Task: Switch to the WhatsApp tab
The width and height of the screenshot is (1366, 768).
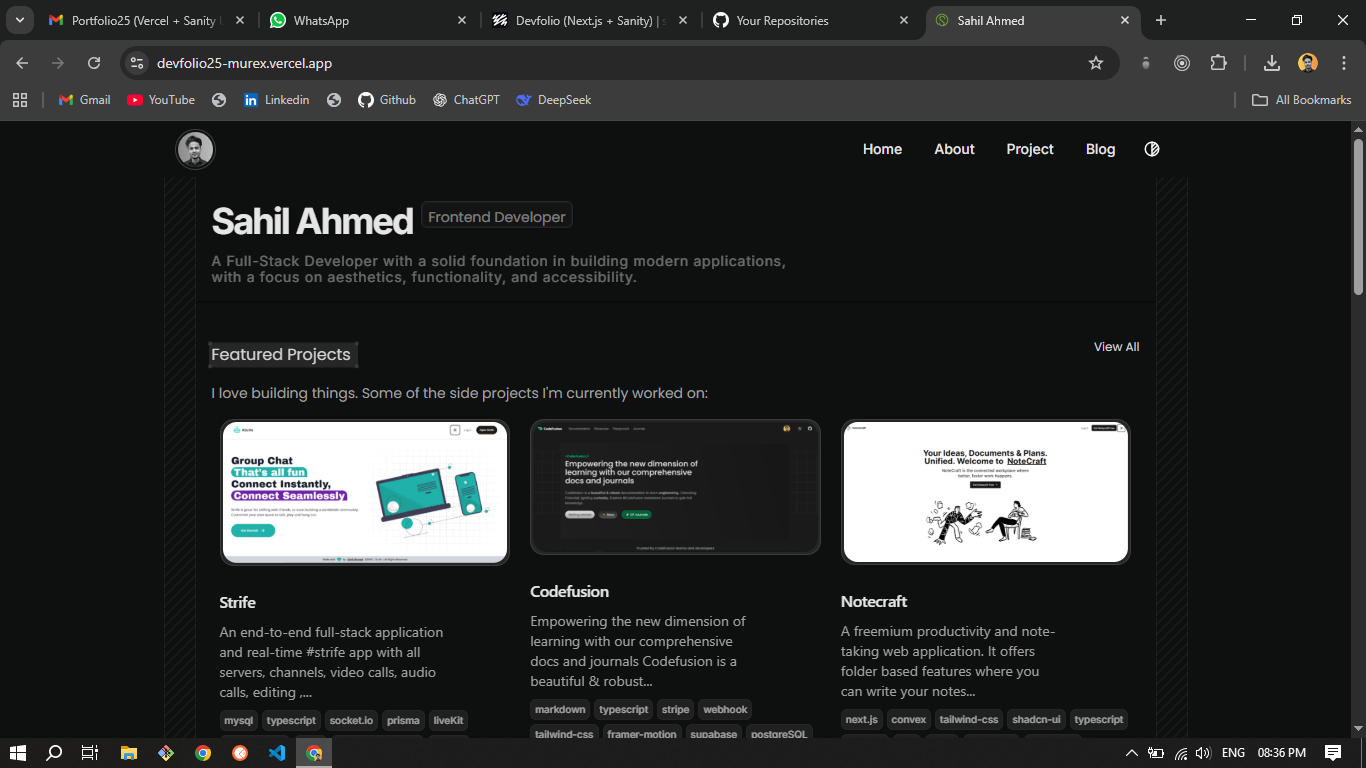Action: click(x=369, y=20)
